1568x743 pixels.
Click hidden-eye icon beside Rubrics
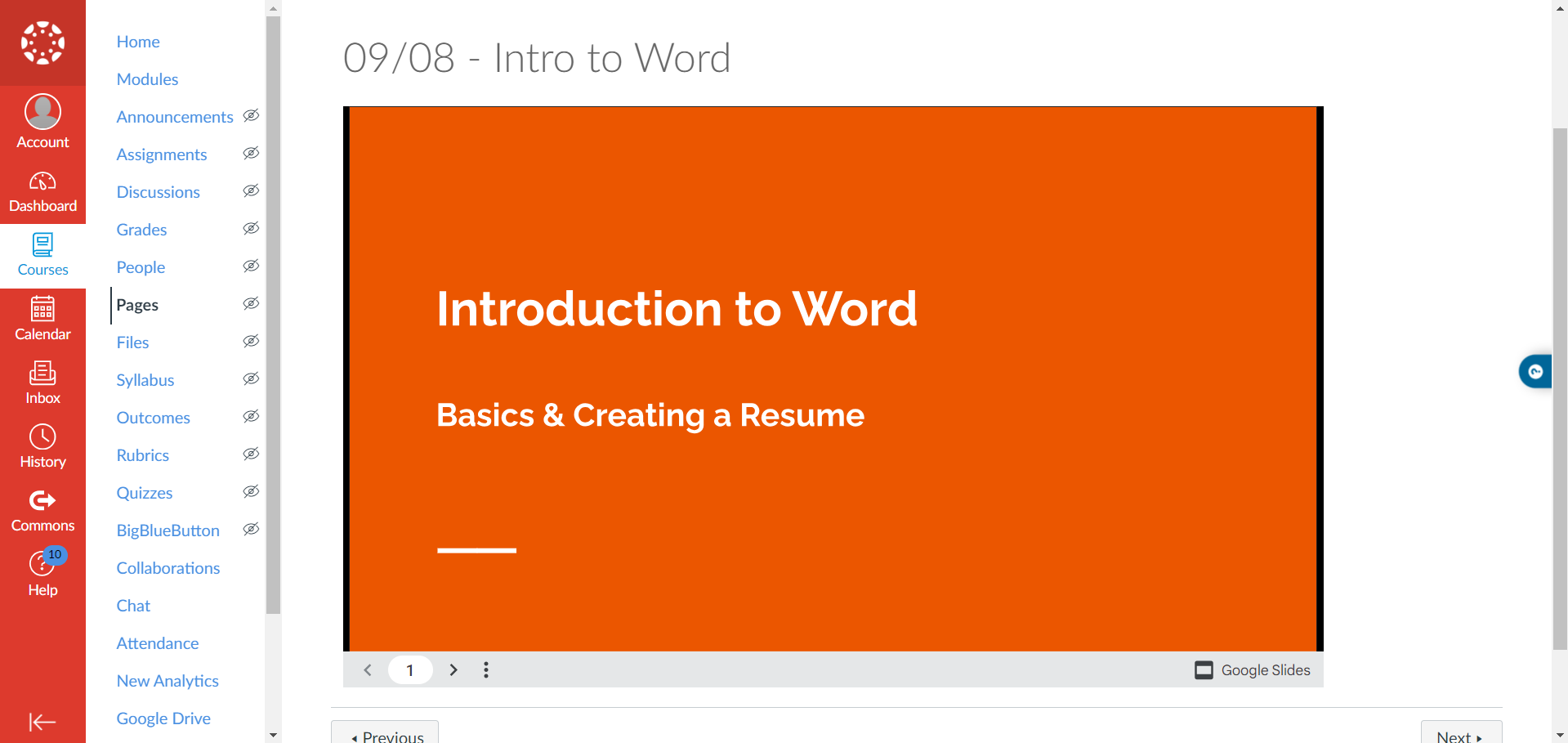coord(251,454)
